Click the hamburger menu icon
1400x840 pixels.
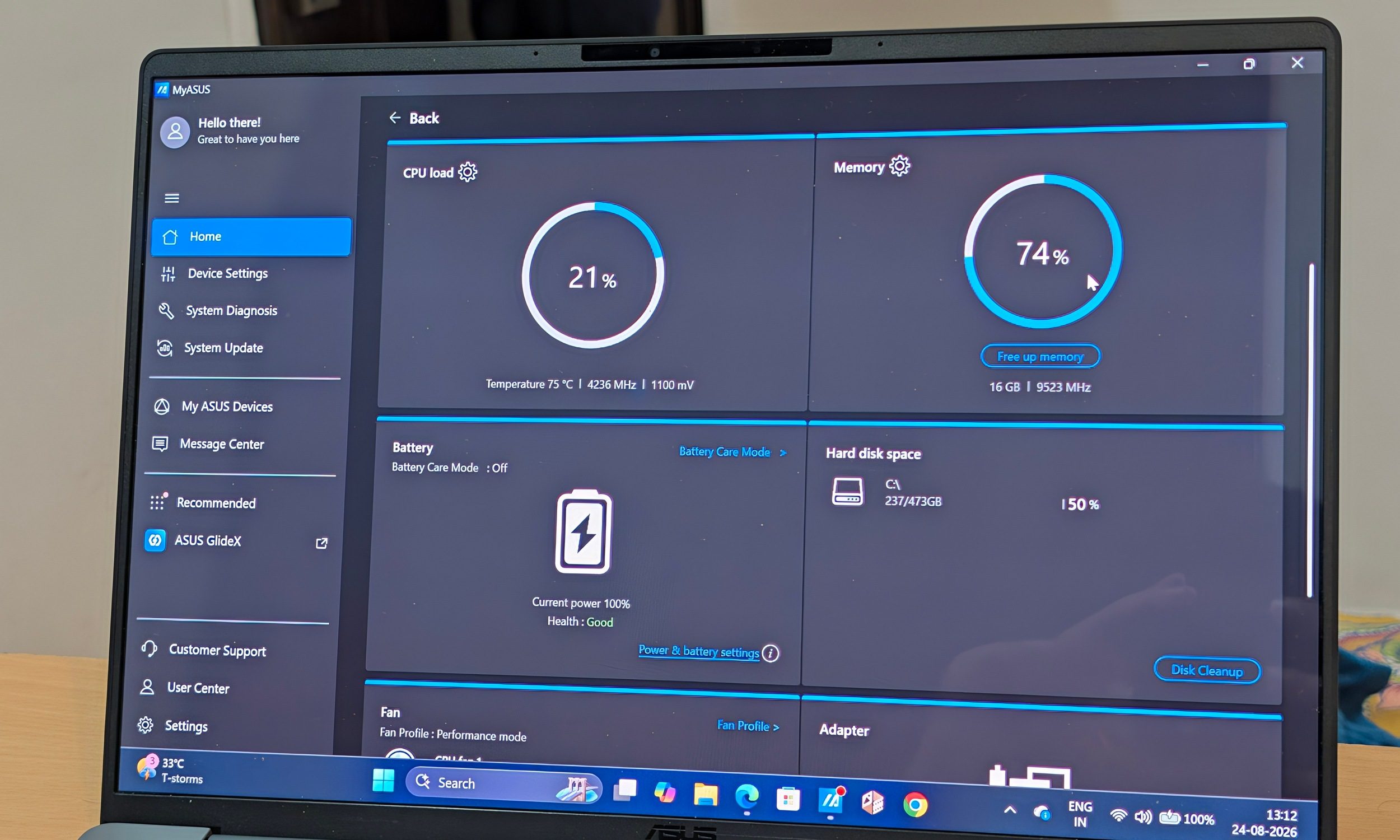[171, 198]
